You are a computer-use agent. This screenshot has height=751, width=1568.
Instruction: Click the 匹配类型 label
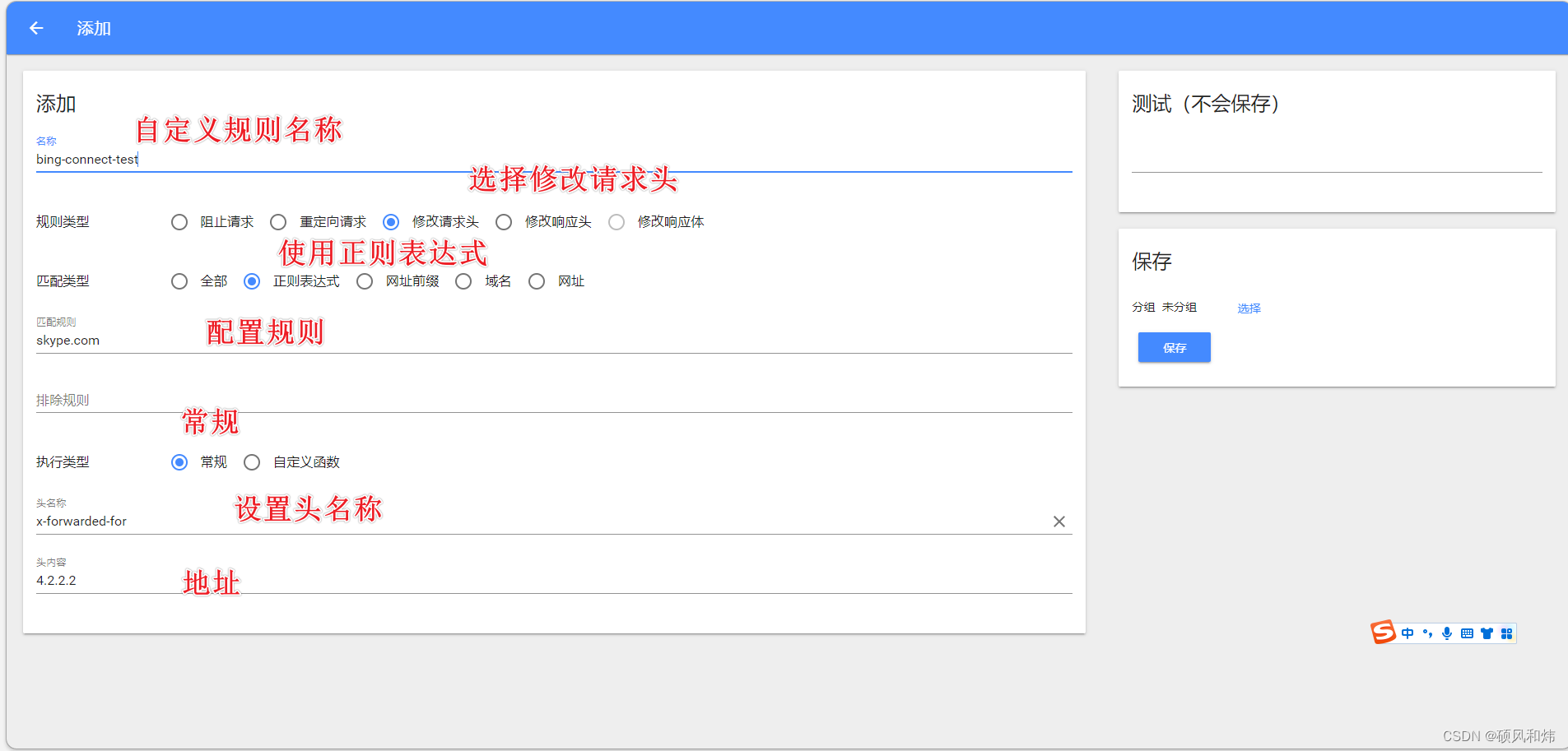pyautogui.click(x=63, y=281)
